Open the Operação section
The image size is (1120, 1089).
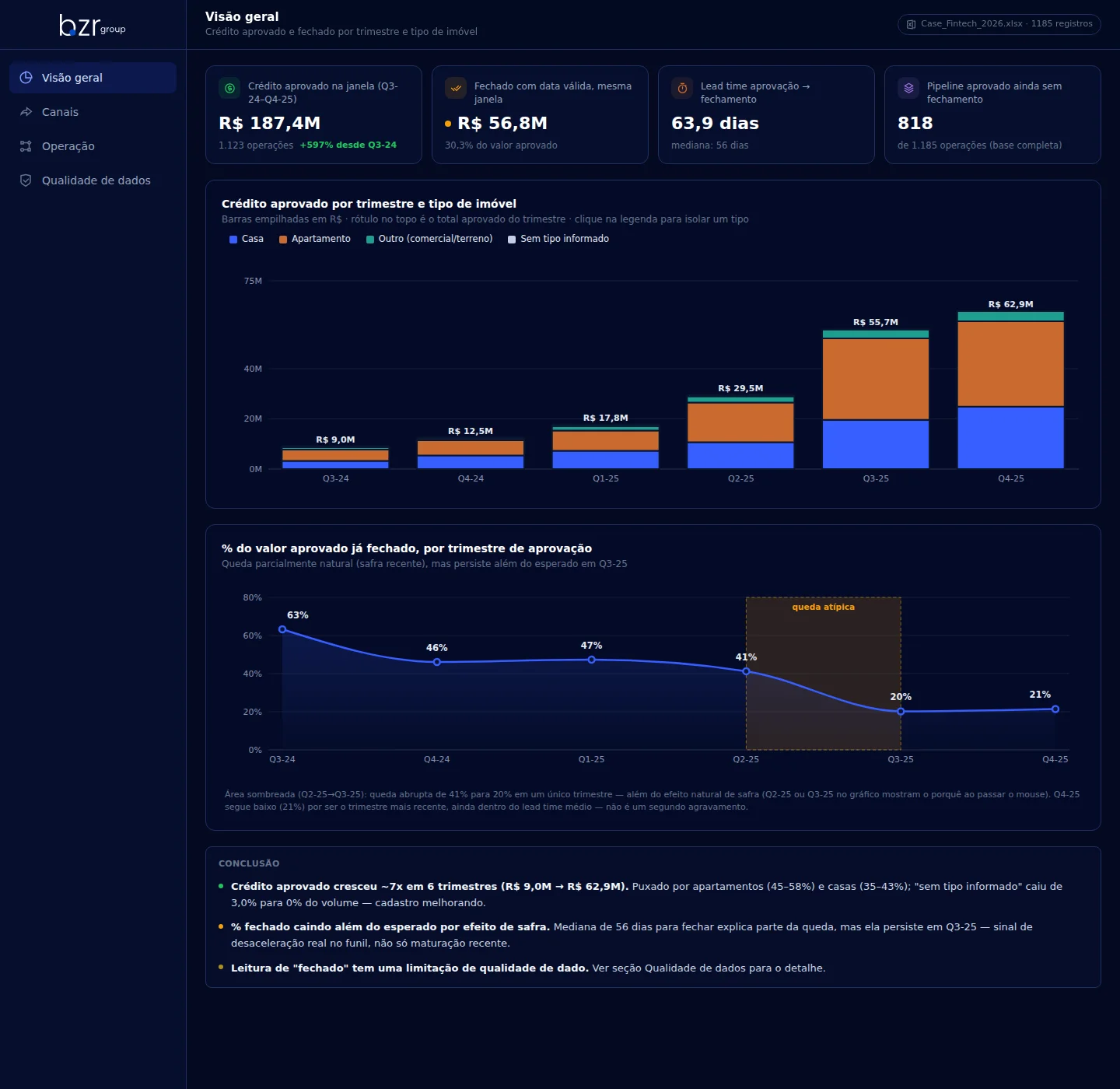pyautogui.click(x=93, y=146)
